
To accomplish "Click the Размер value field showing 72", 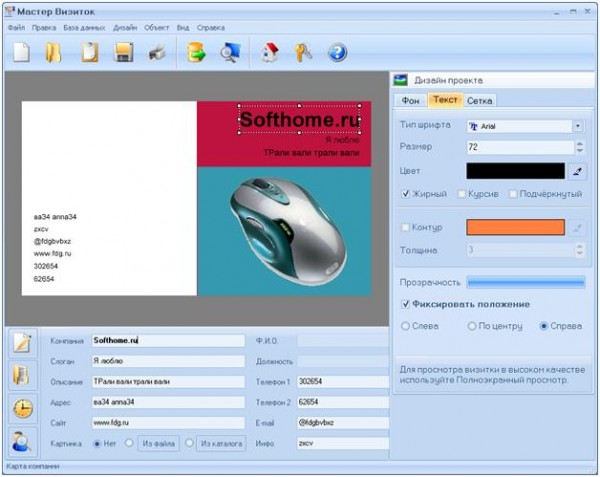I will [520, 147].
